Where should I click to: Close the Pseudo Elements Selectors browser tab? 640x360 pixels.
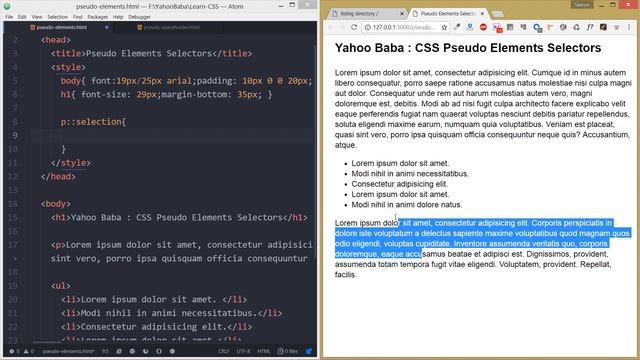pos(482,13)
